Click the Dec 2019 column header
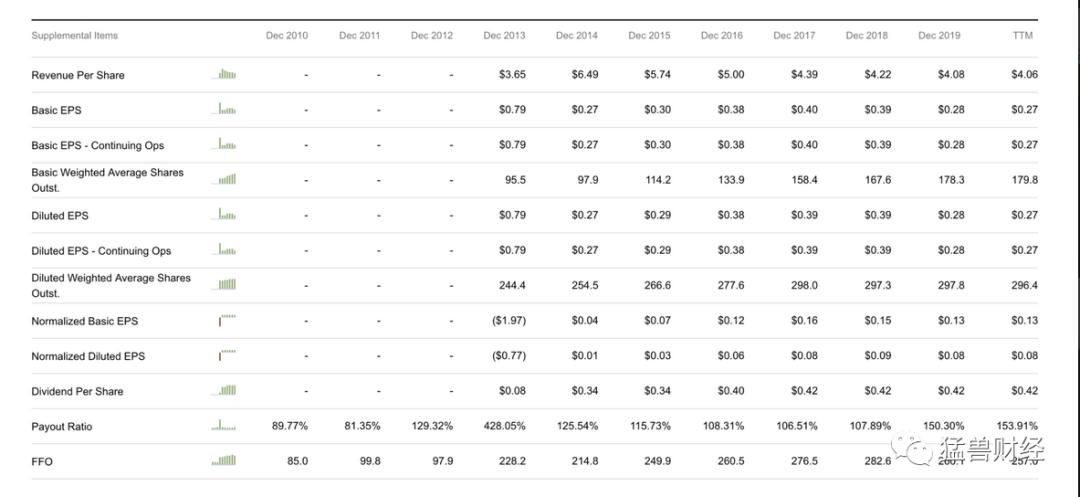Image resolution: width=1080 pixels, height=497 pixels. pos(939,36)
